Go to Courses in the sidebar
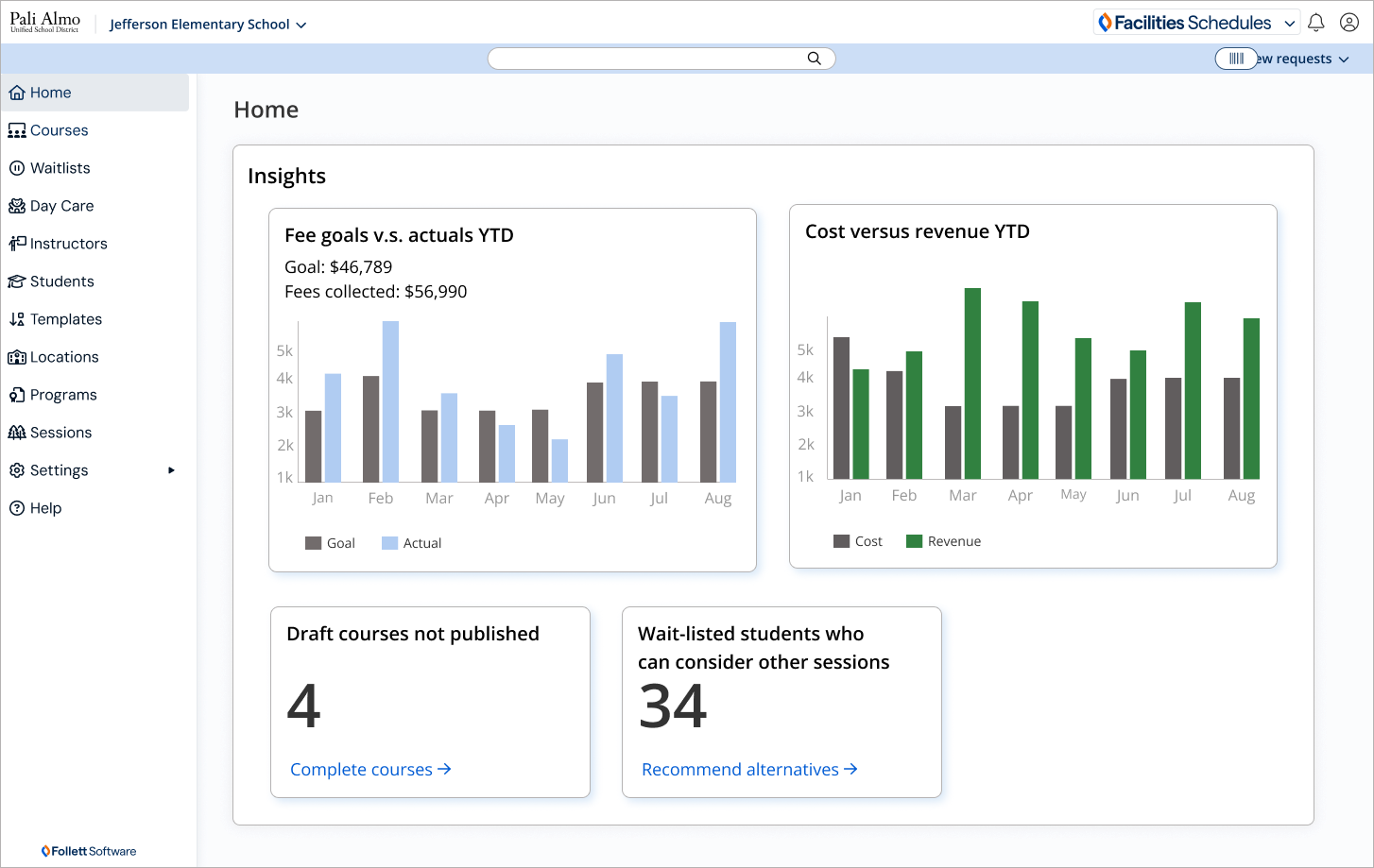1374x868 pixels. [59, 130]
